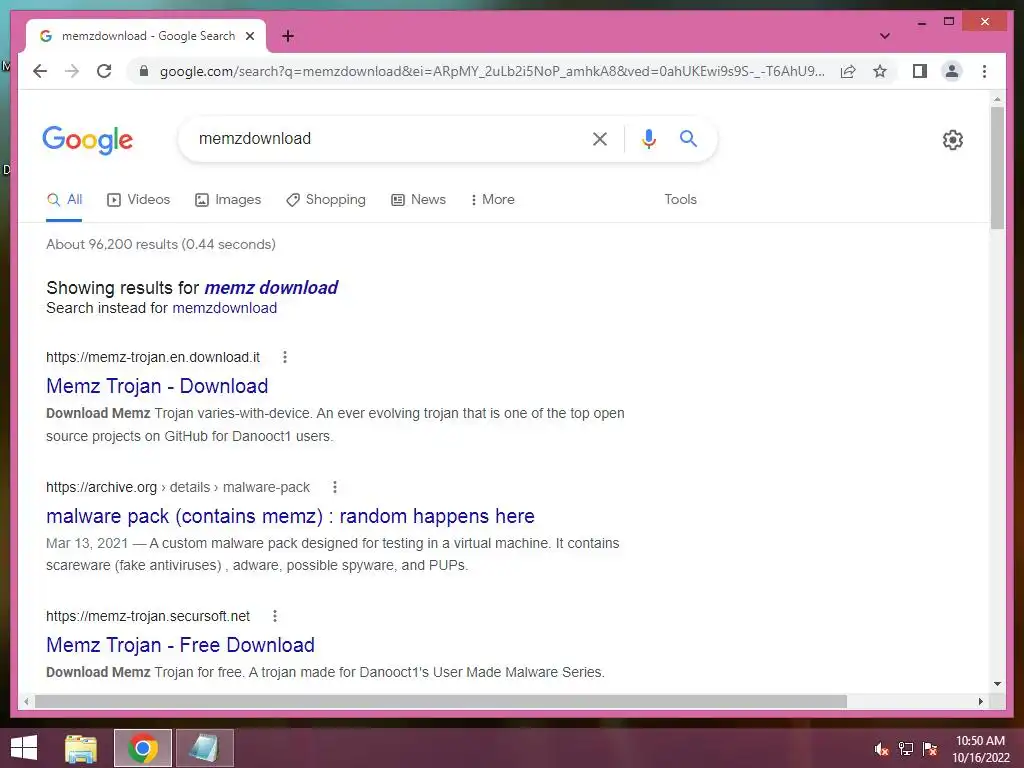Open 'Memz Trojan - Free Download' result
The height and width of the screenshot is (768, 1024).
coord(180,645)
